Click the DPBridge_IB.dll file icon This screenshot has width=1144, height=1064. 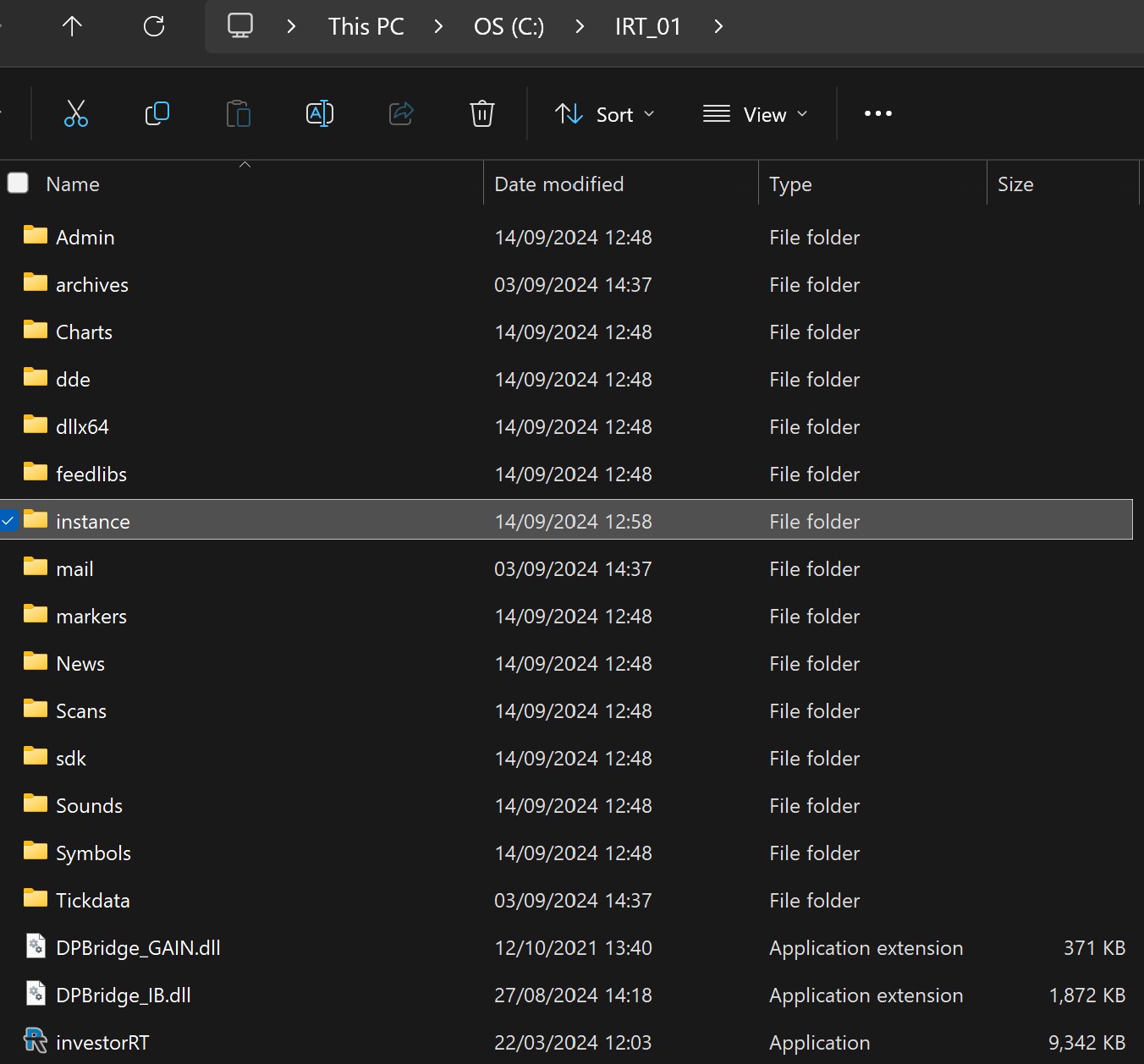coord(36,993)
